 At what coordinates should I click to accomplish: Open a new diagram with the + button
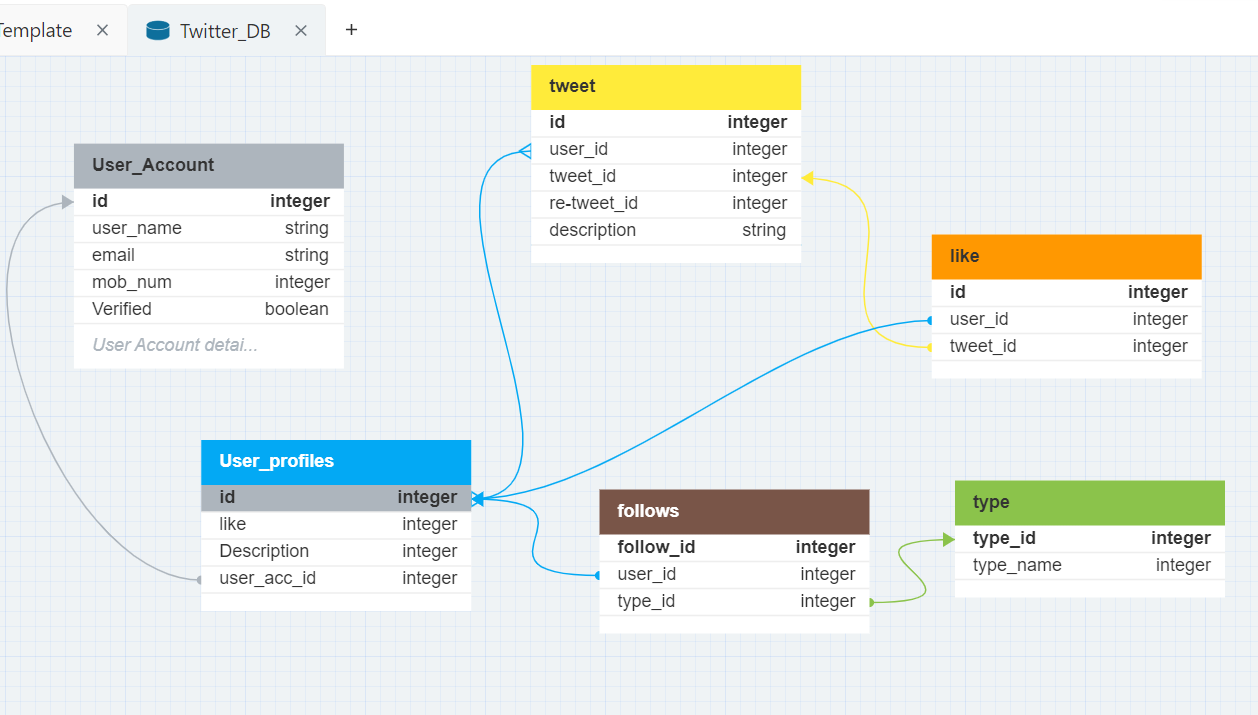point(351,30)
